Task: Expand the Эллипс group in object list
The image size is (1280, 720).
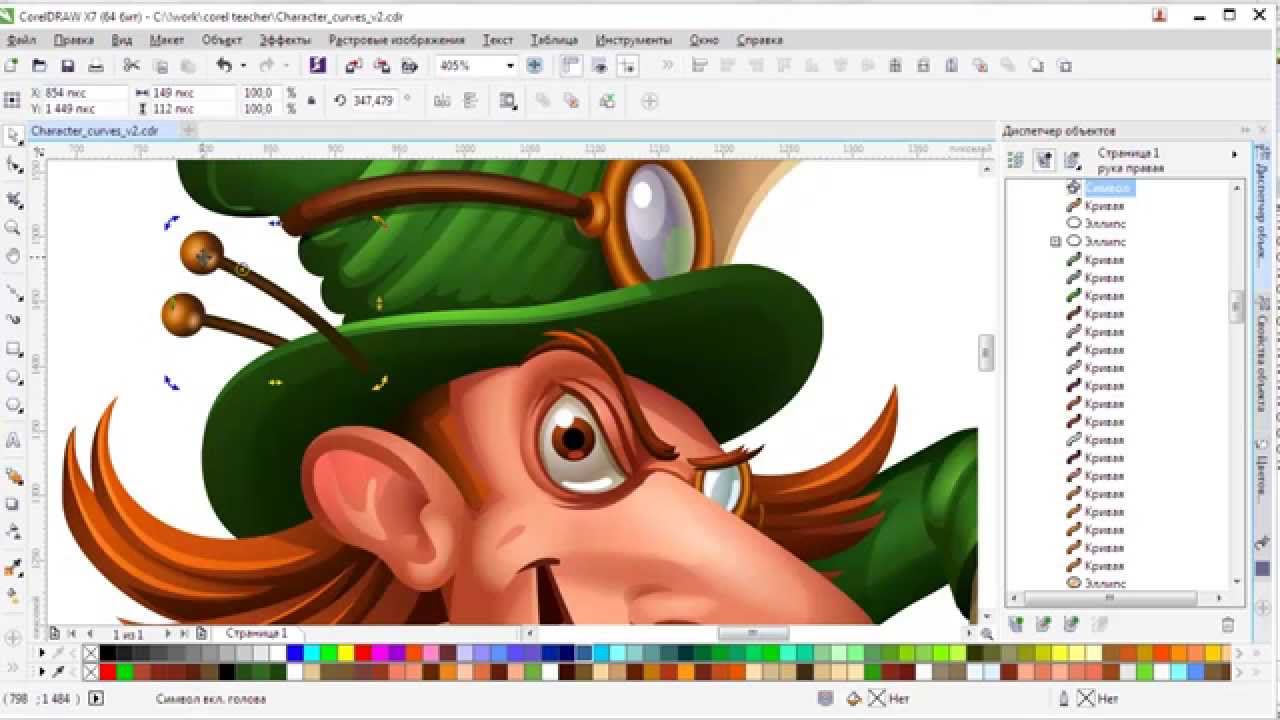Action: pyautogui.click(x=1055, y=242)
